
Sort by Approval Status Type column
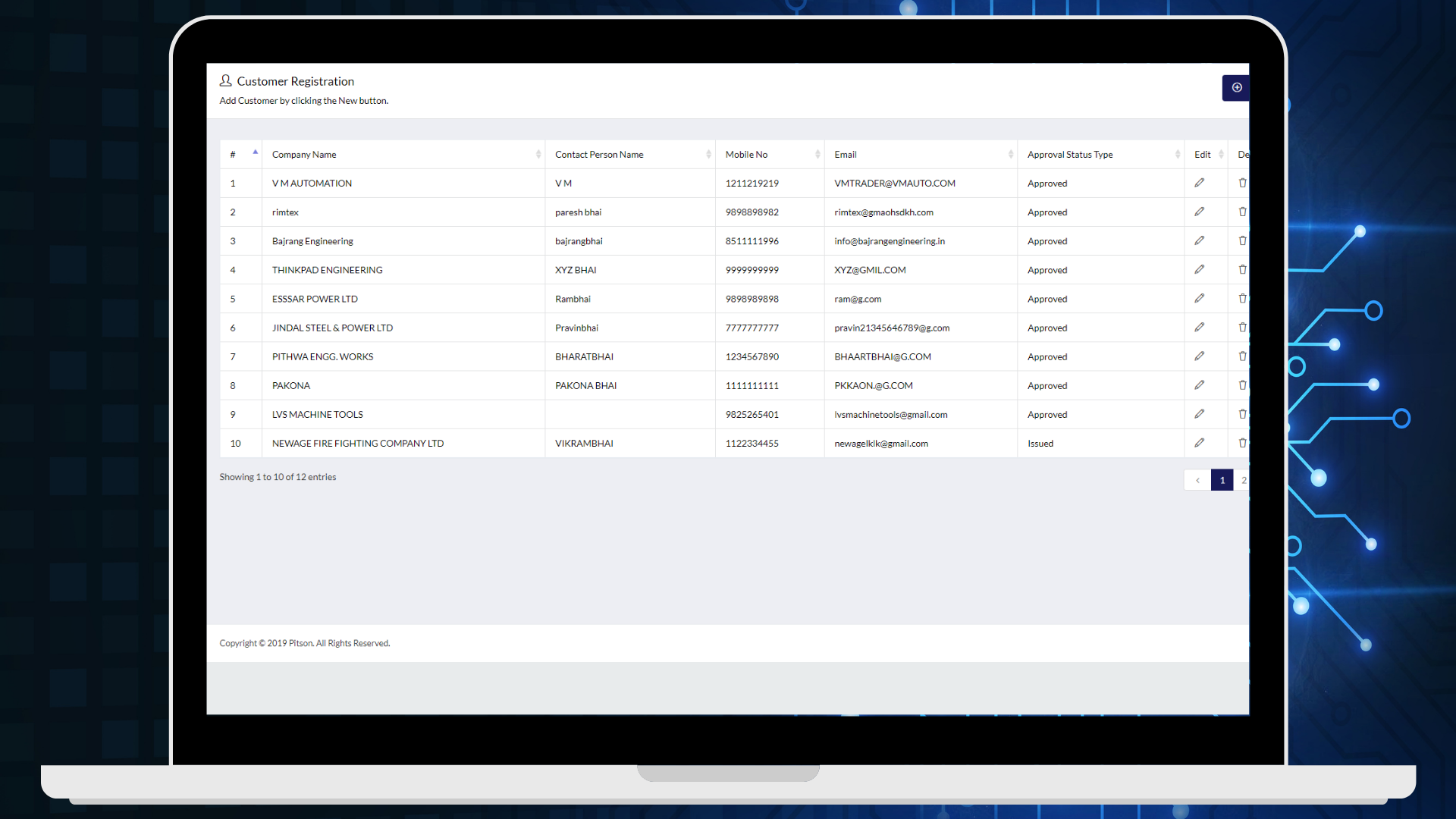pyautogui.click(x=1101, y=154)
